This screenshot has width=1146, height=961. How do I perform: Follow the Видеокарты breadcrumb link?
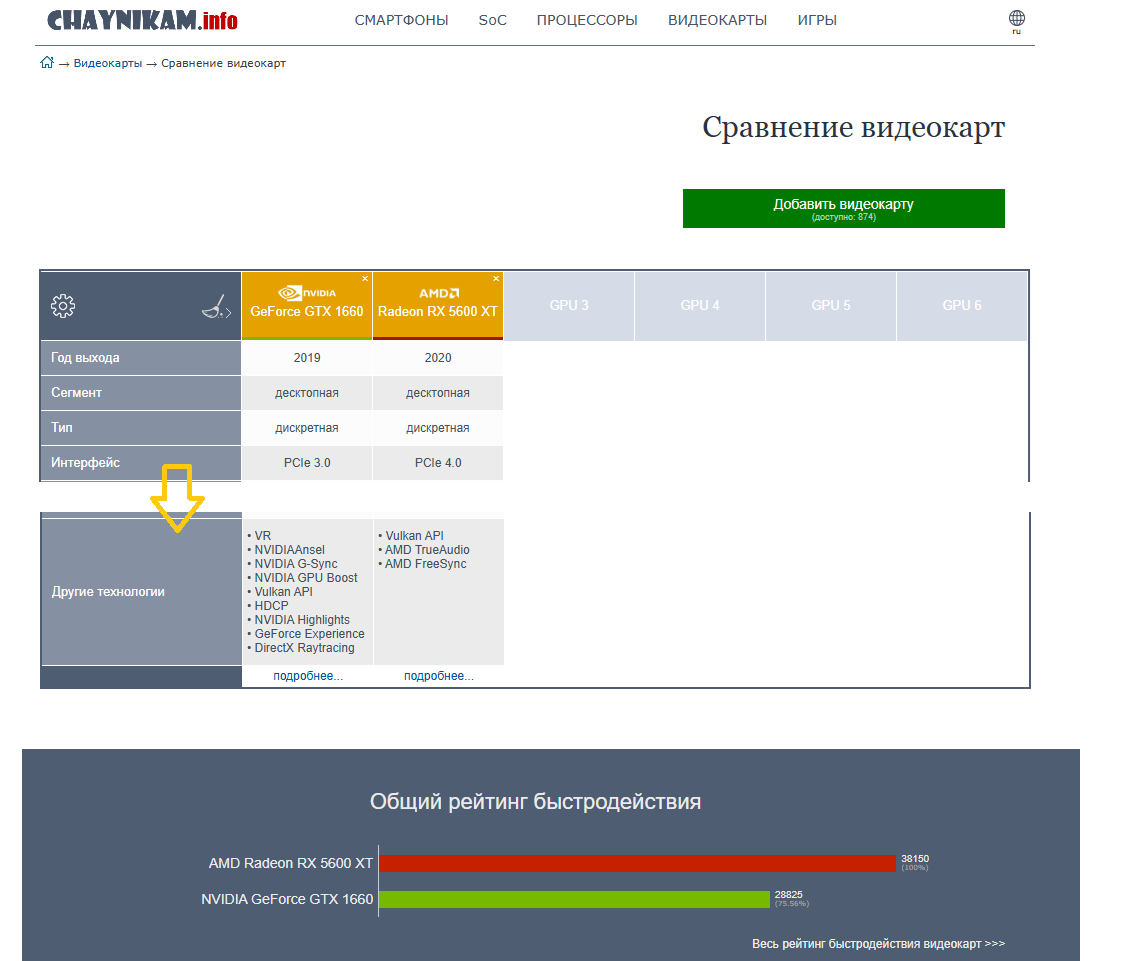pyautogui.click(x=107, y=63)
